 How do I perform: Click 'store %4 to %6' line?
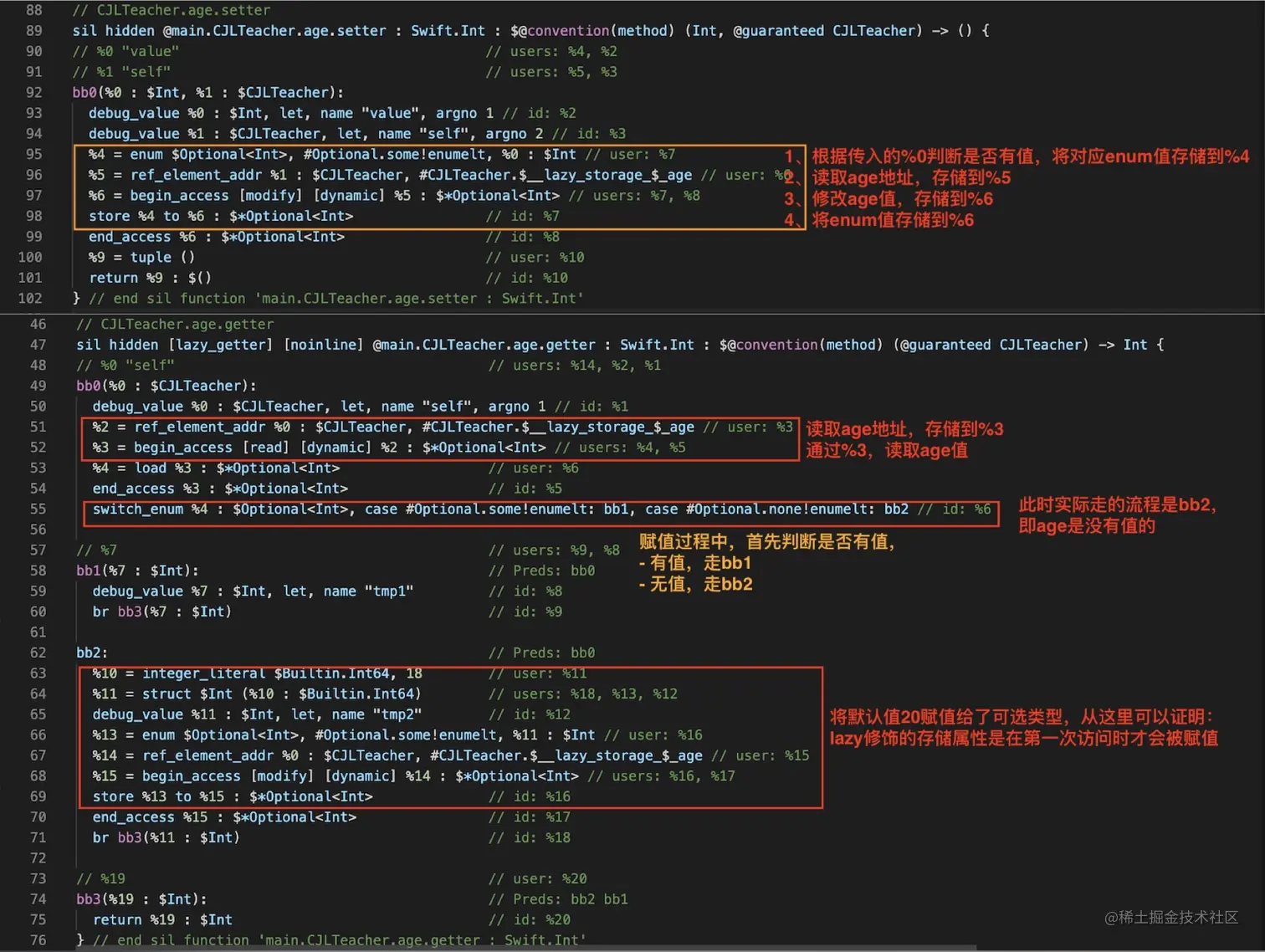(221, 216)
